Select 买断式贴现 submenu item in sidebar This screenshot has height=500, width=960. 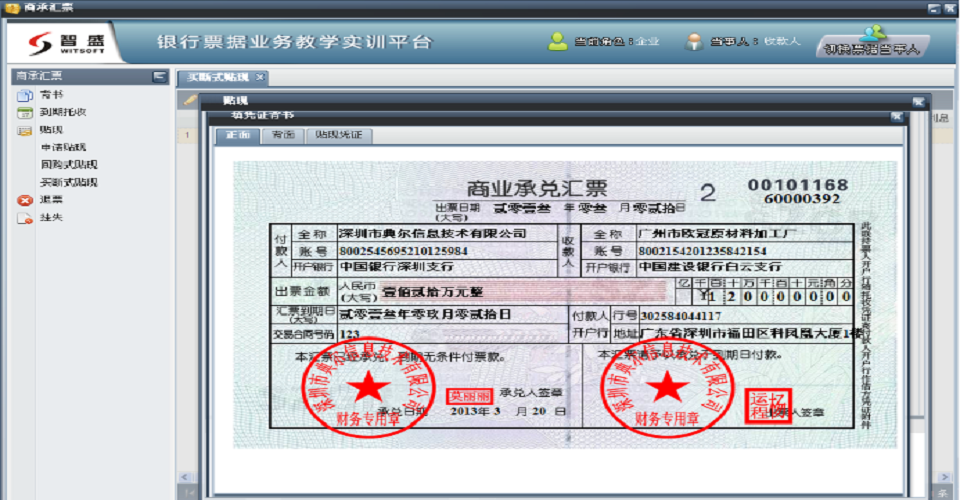pyautogui.click(x=69, y=182)
